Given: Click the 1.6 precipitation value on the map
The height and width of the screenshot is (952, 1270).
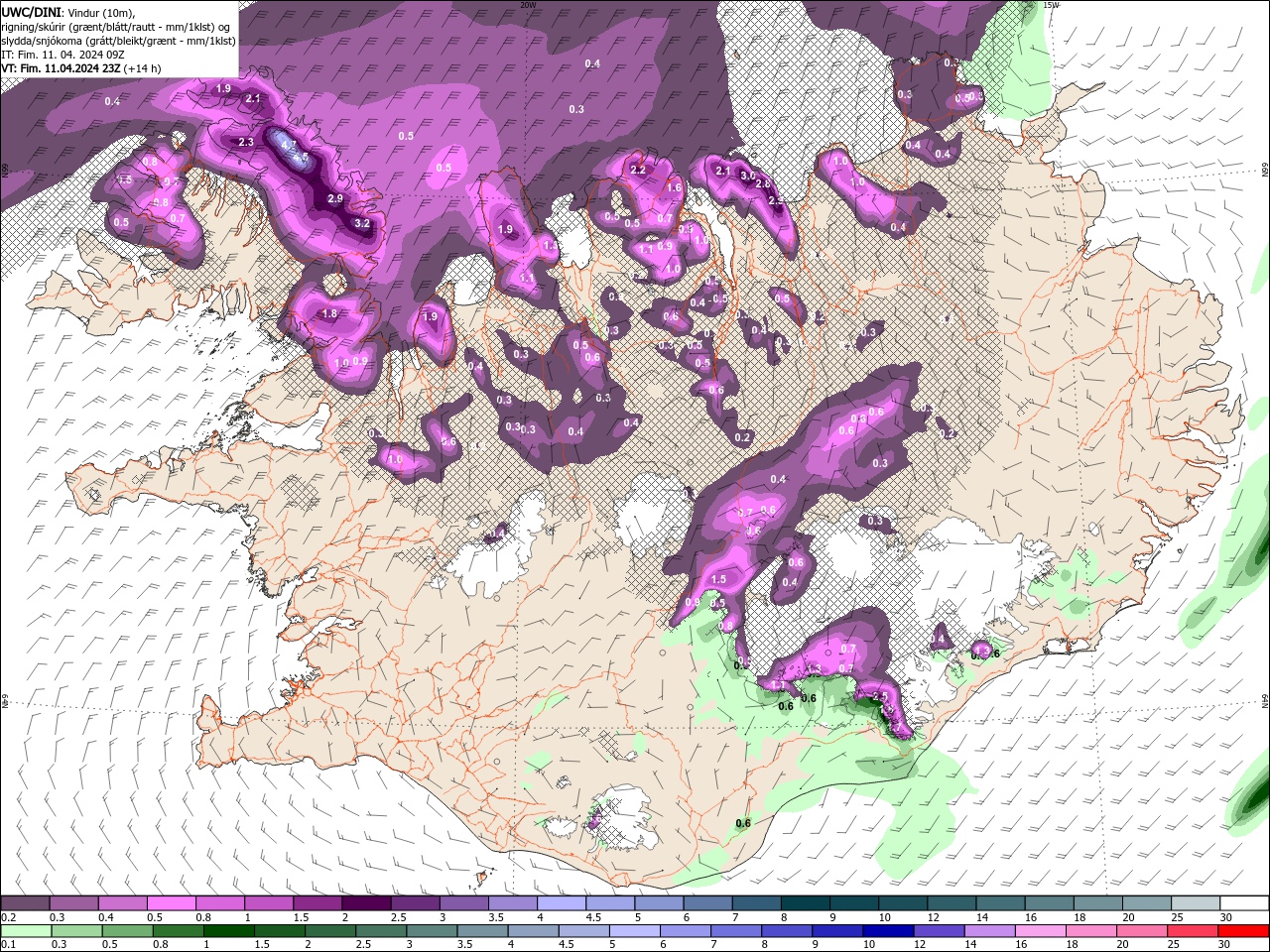Looking at the screenshot, I should [675, 187].
